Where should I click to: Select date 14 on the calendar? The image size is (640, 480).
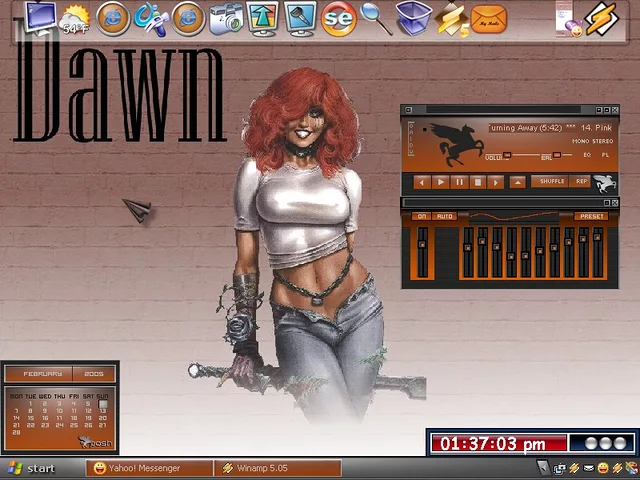(x=16, y=418)
